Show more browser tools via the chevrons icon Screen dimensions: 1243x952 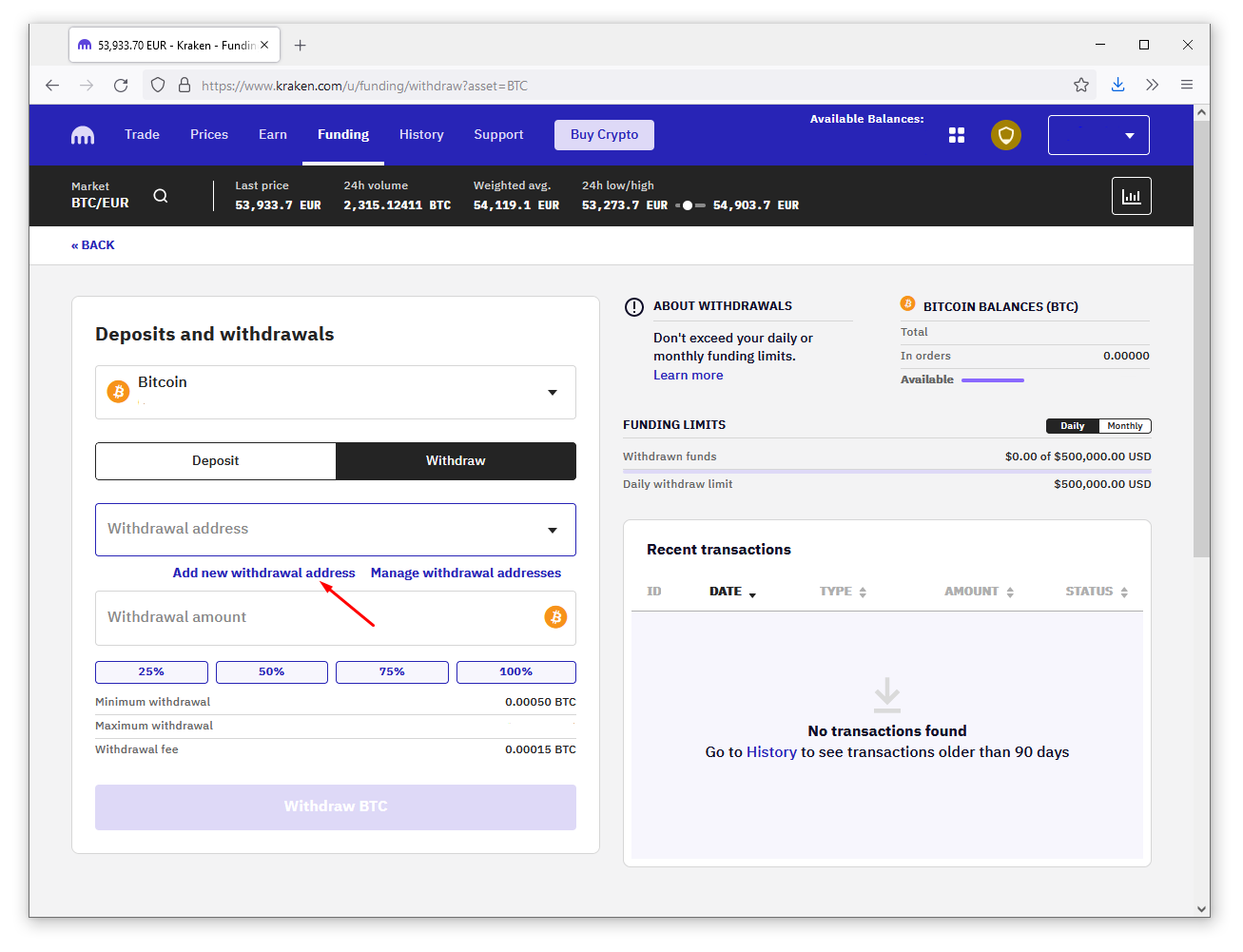(1153, 86)
